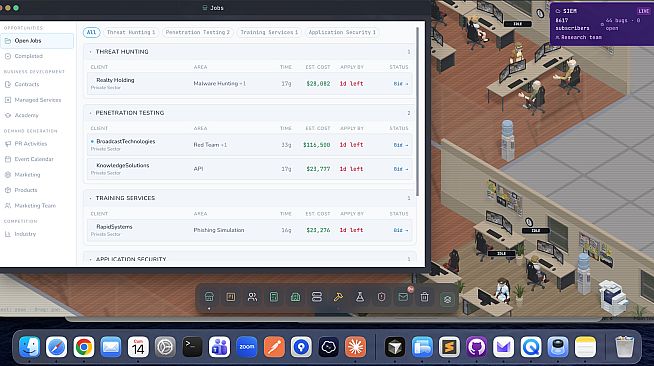This screenshot has width=654, height=366.
Task: Click the $21,777 estimated cost value
Action: (318, 169)
